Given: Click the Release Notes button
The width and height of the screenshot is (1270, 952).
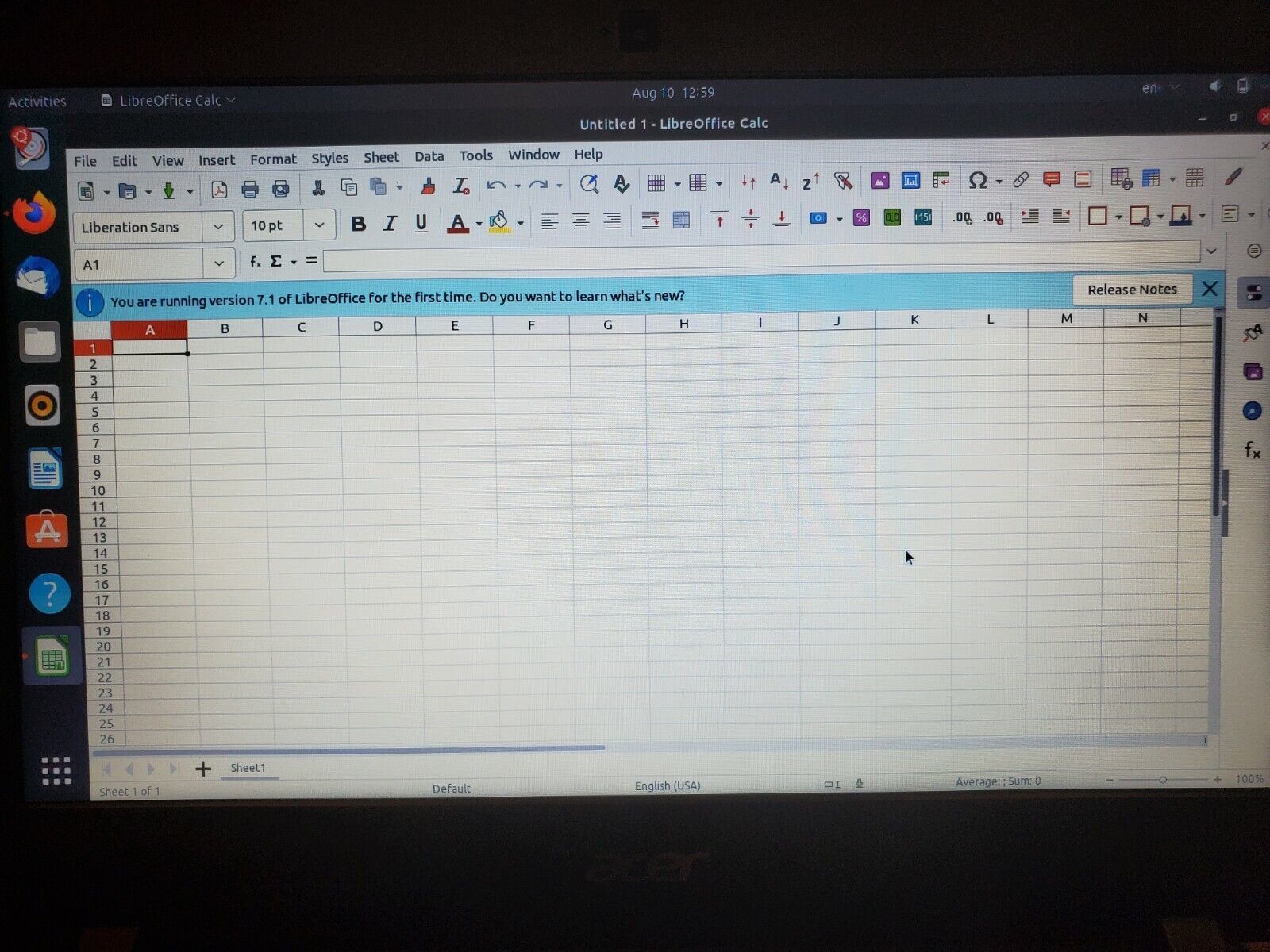Looking at the screenshot, I should pyautogui.click(x=1132, y=290).
